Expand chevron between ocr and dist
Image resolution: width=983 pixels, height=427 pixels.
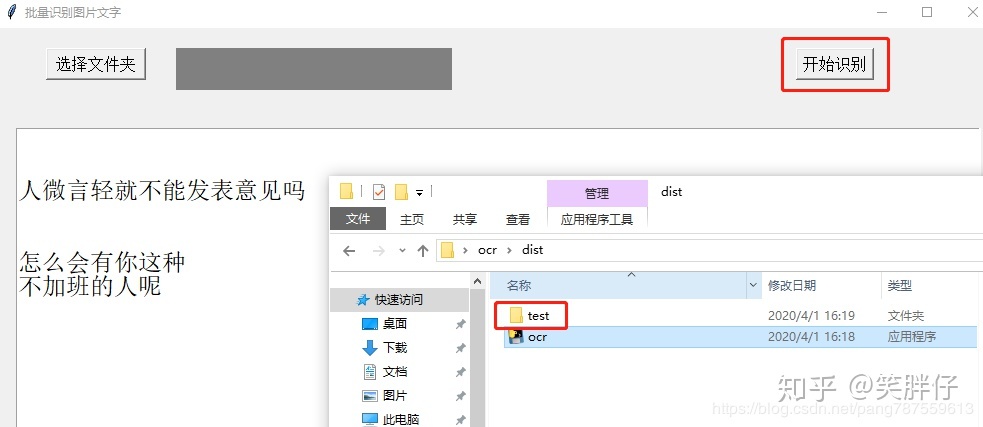click(509, 250)
